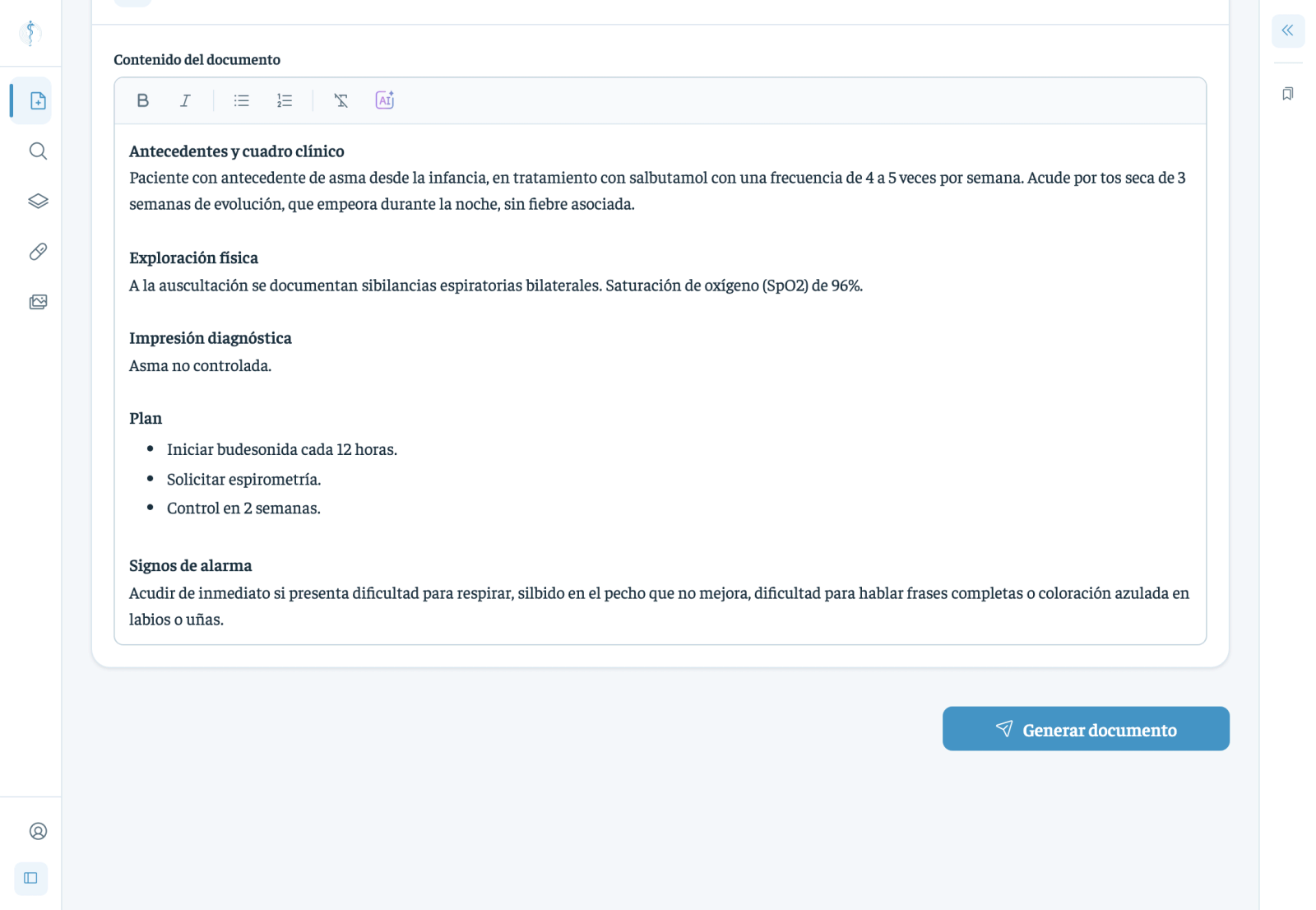Open the images gallery sidebar icon
The image size is (1316, 910).
tap(38, 302)
